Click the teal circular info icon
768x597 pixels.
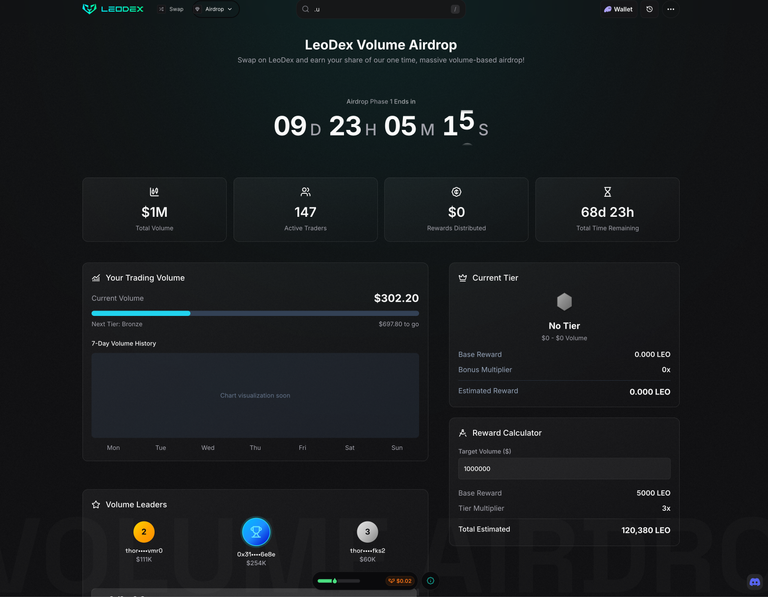point(430,581)
